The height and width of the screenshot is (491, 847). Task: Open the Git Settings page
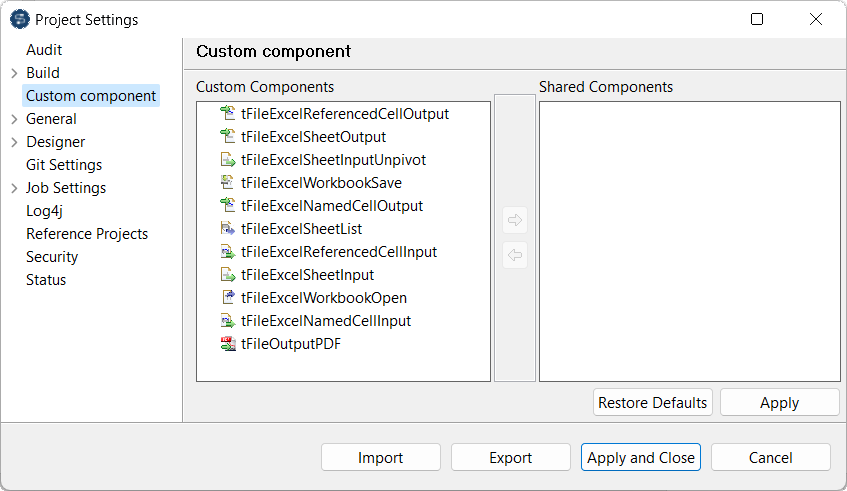tap(64, 165)
